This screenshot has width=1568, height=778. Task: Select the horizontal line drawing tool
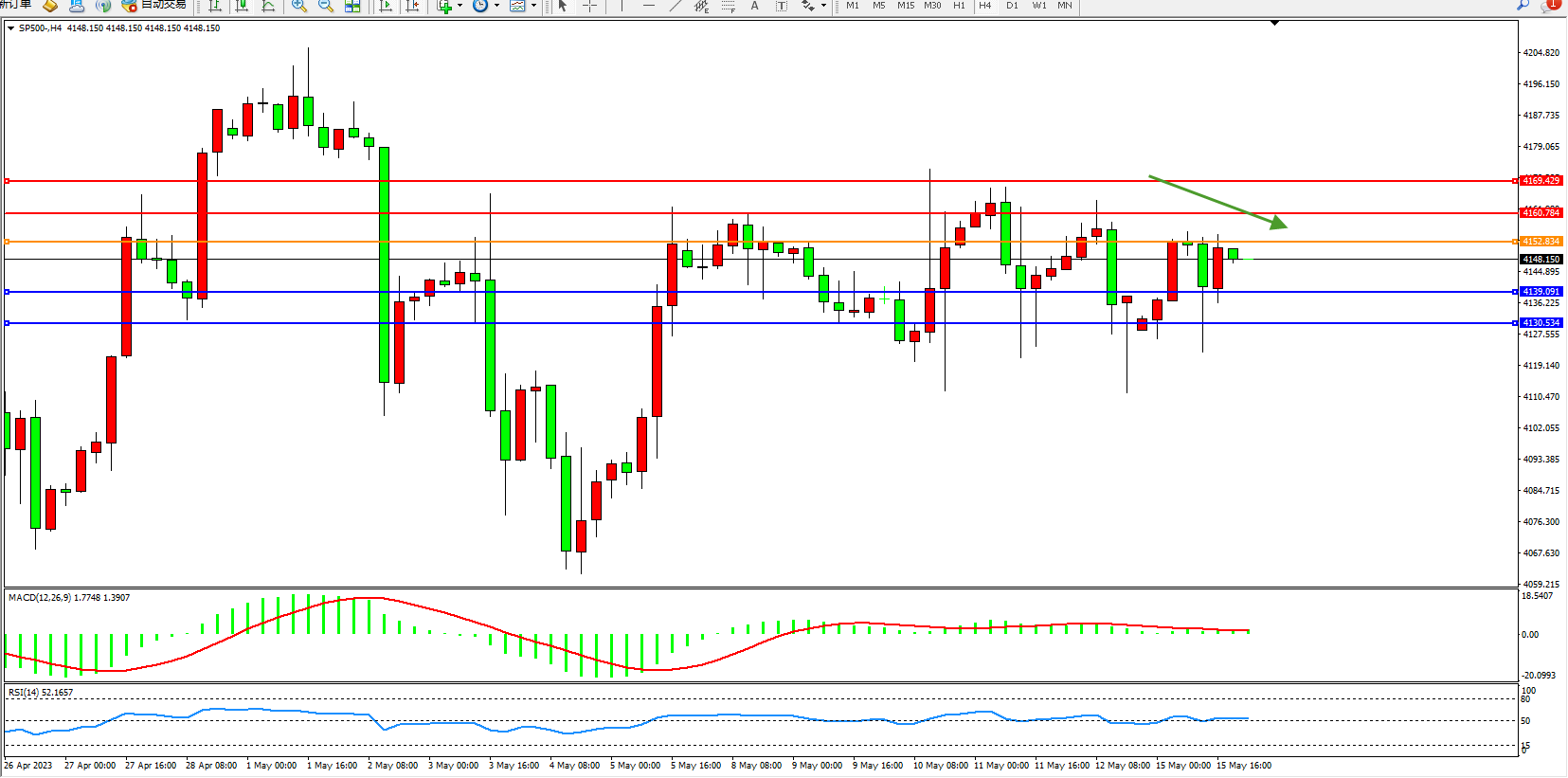649,6
